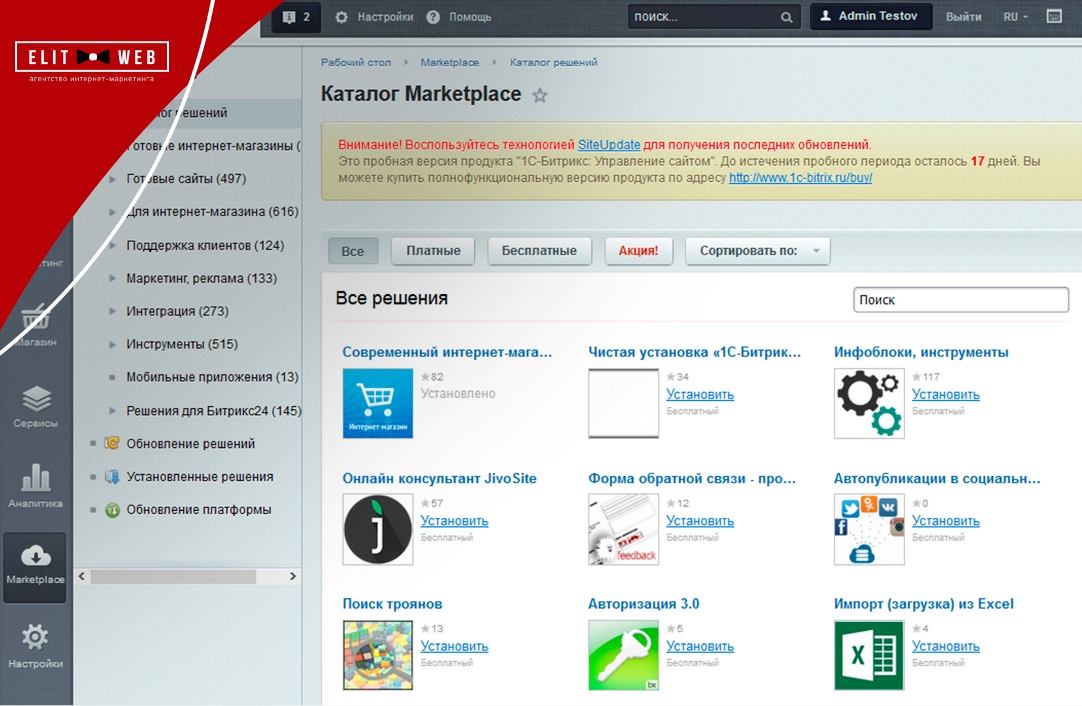
Task: Open Настройки in the top bar
Action: pos(375,17)
